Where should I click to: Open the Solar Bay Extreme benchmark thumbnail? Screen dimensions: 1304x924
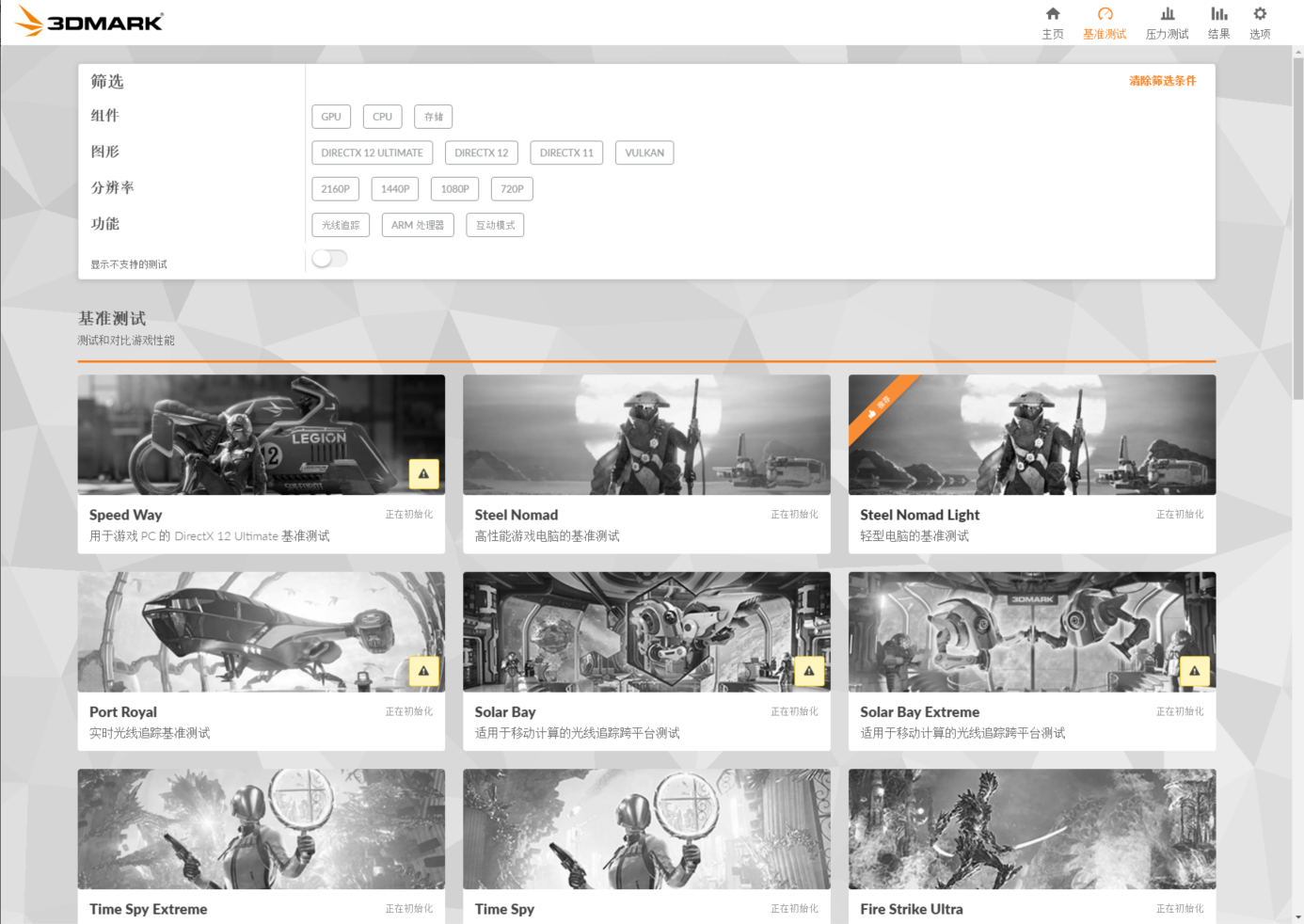[1032, 632]
